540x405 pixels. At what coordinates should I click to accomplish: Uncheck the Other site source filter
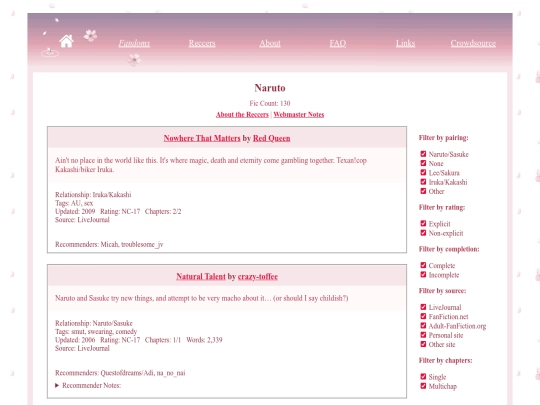[423, 344]
